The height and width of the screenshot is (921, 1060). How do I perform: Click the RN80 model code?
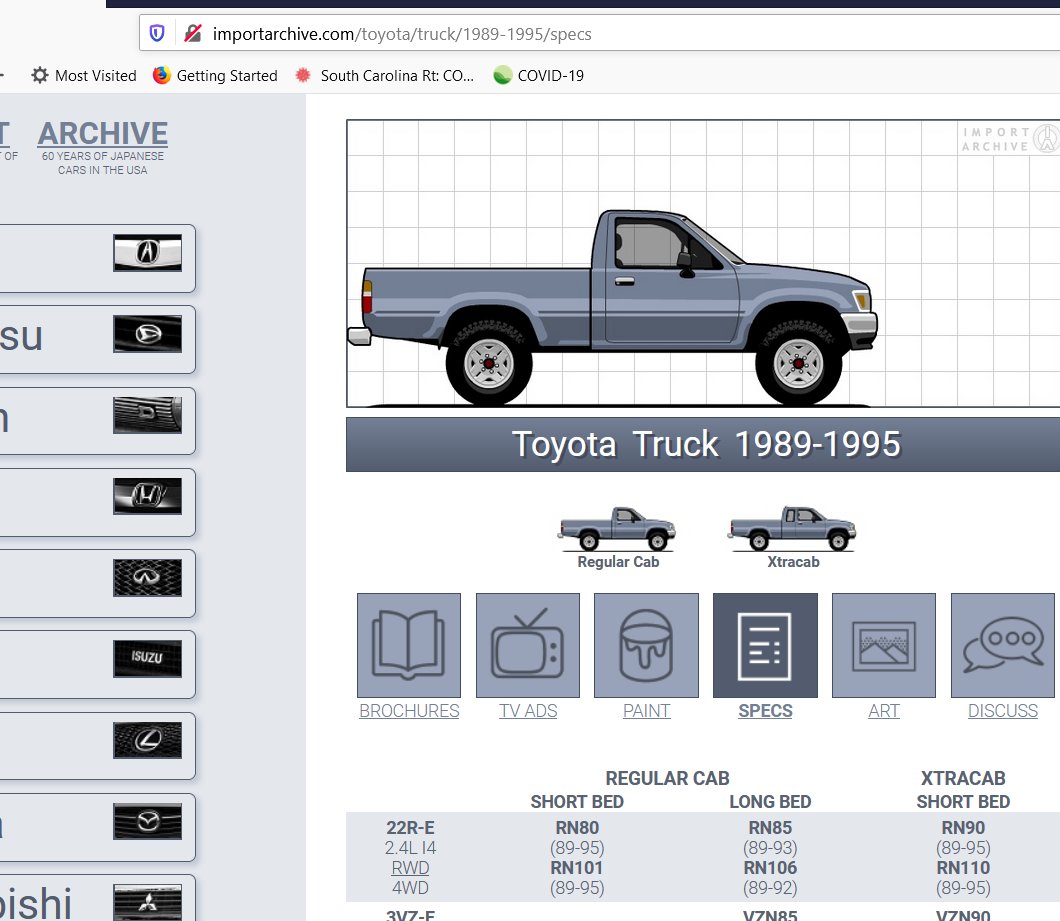577,828
